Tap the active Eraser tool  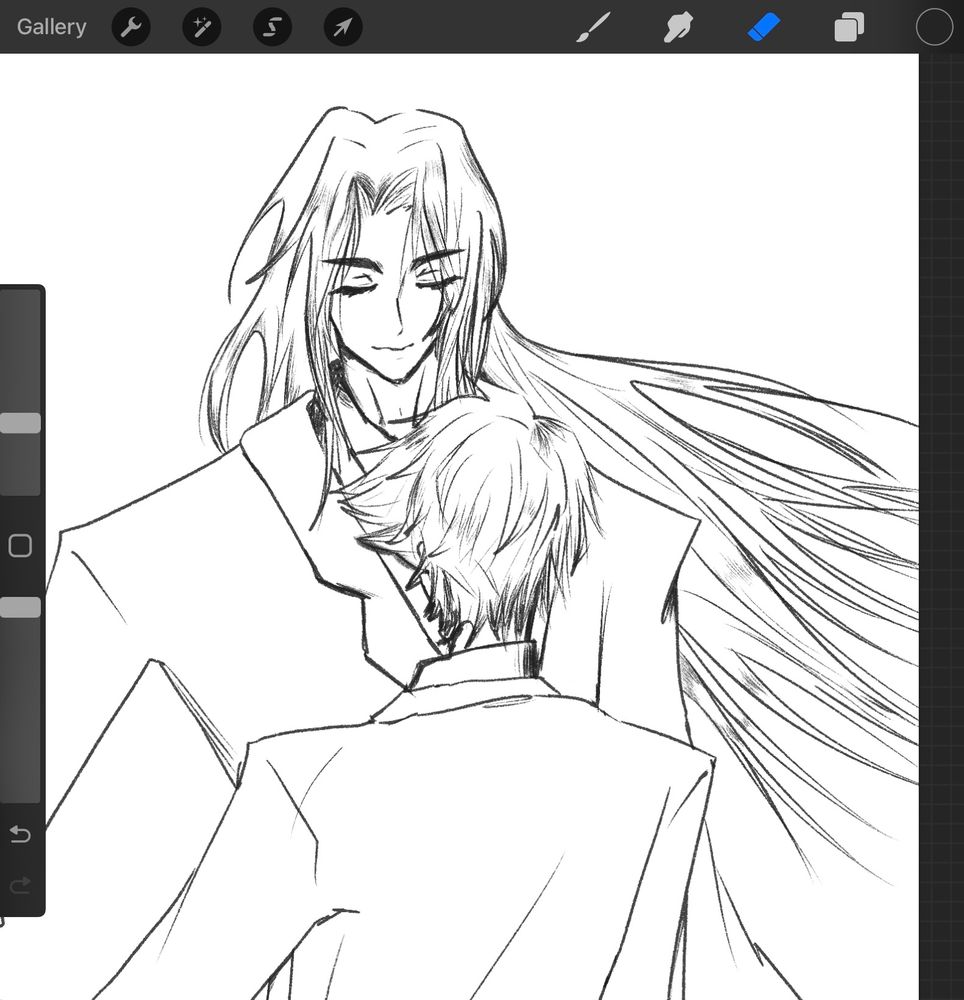pyautogui.click(x=764, y=27)
